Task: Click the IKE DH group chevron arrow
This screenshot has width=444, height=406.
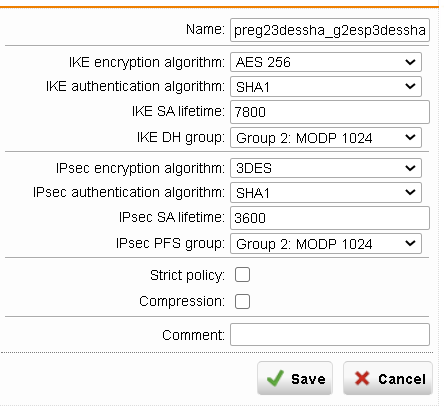Action: click(410, 137)
